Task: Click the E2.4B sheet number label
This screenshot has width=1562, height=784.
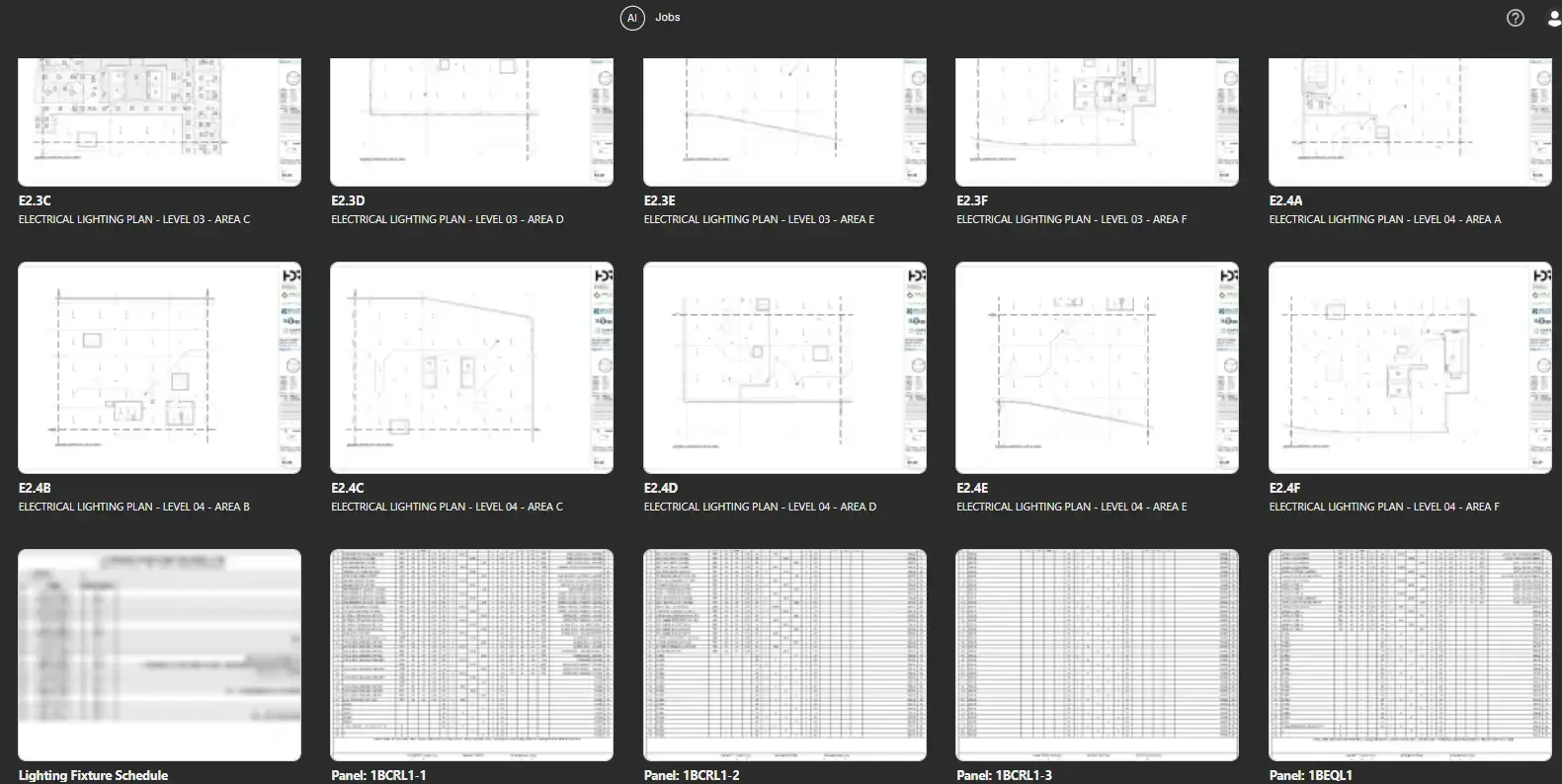Action: pos(35,488)
